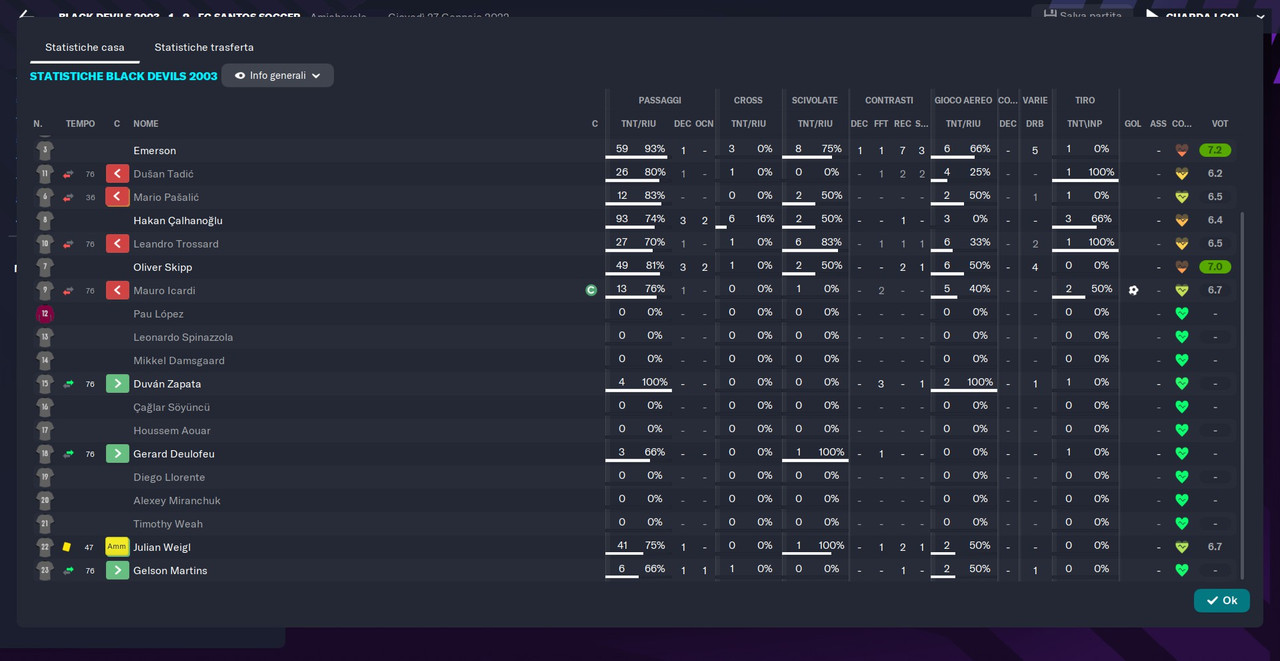Click Gelson Martins' green substituted-on chevron box
Image resolution: width=1280 pixels, height=661 pixels.
(117, 571)
